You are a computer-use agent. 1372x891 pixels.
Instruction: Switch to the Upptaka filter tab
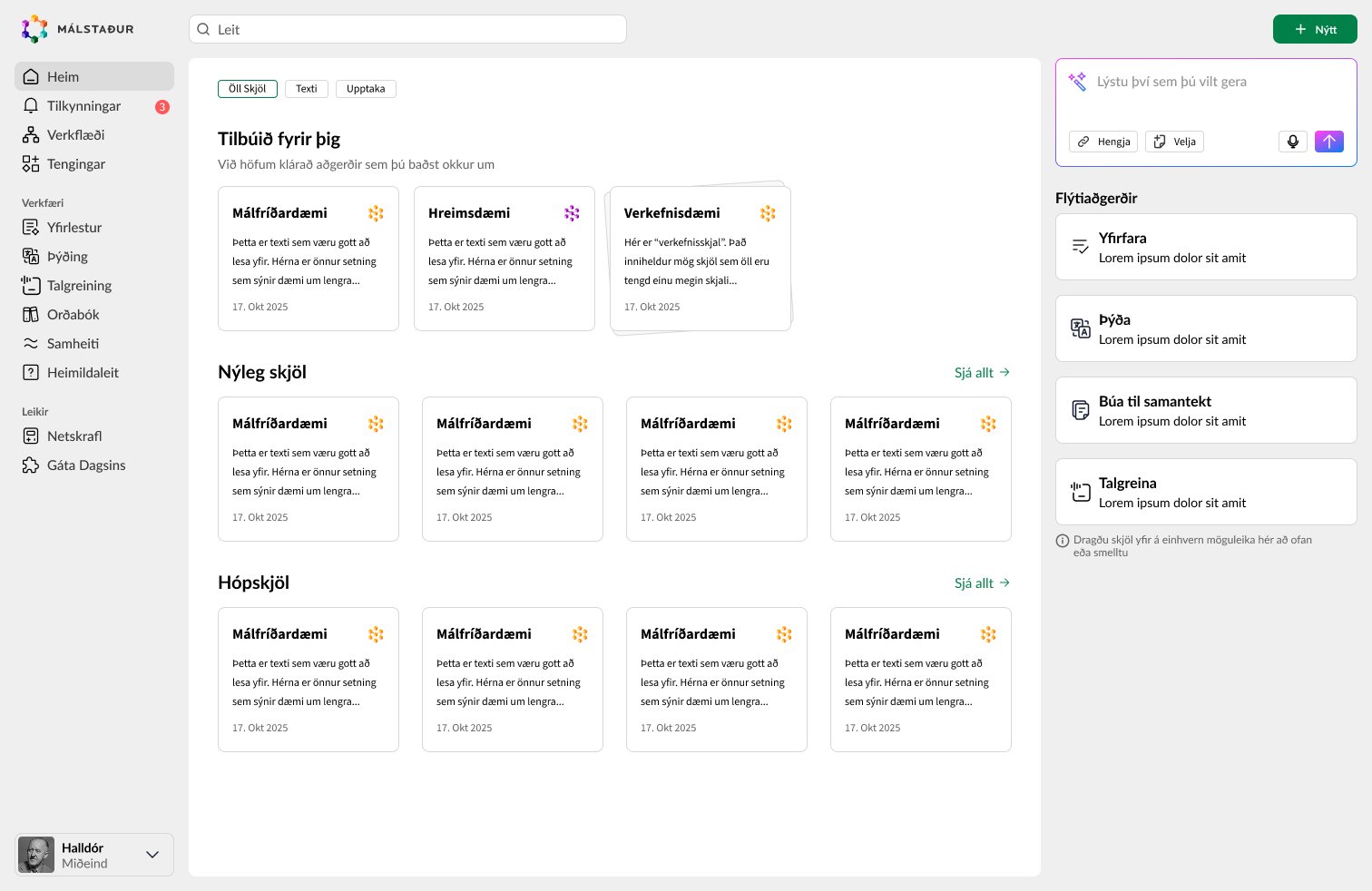[366, 89]
